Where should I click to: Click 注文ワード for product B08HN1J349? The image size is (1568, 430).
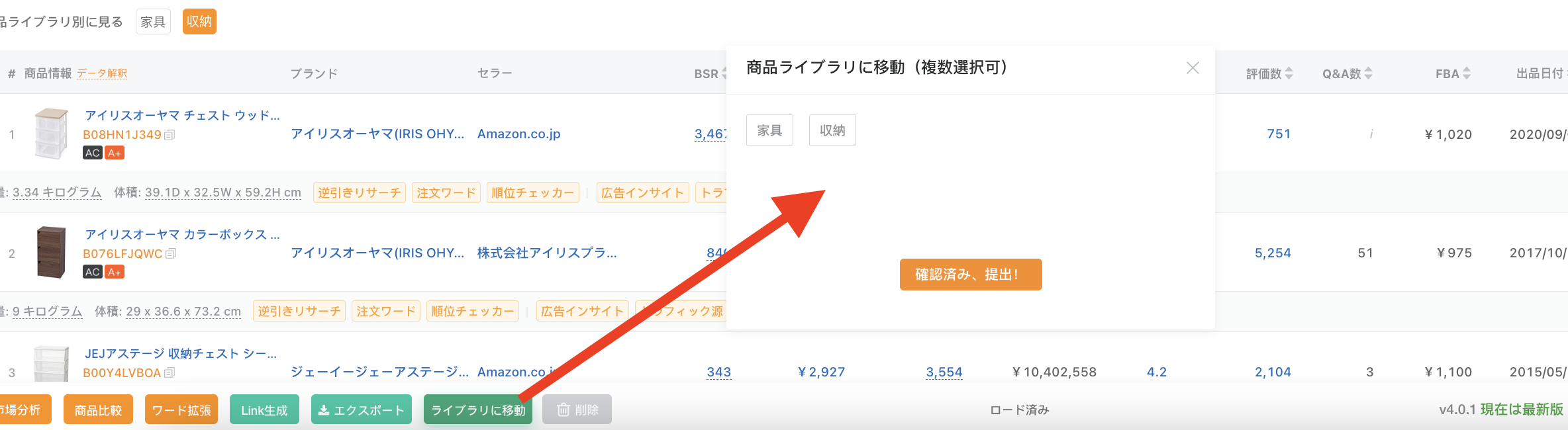click(446, 193)
